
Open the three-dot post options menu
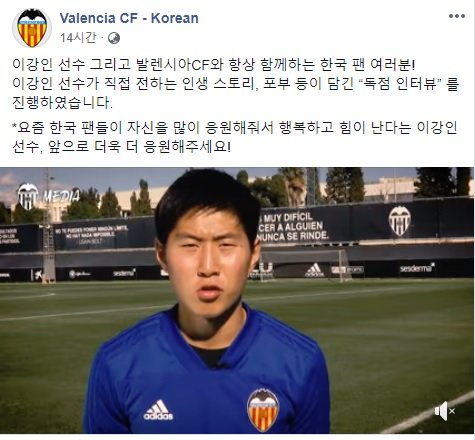click(x=457, y=16)
